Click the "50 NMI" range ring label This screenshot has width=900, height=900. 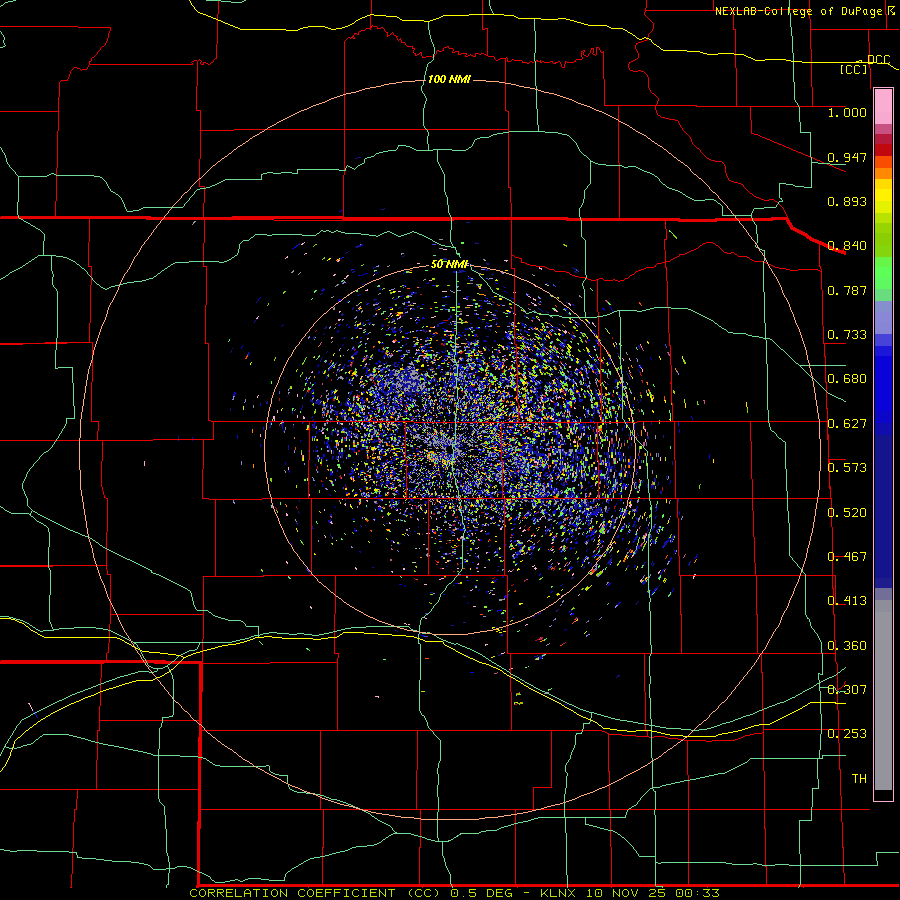(449, 264)
